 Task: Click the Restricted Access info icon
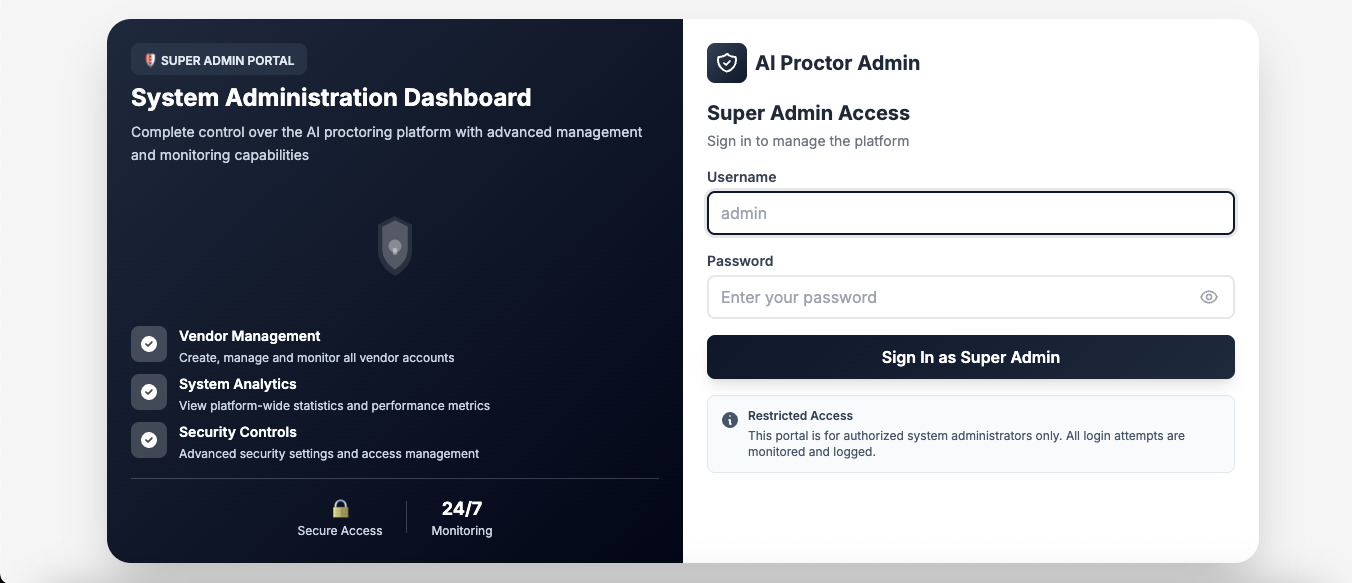tap(730, 420)
